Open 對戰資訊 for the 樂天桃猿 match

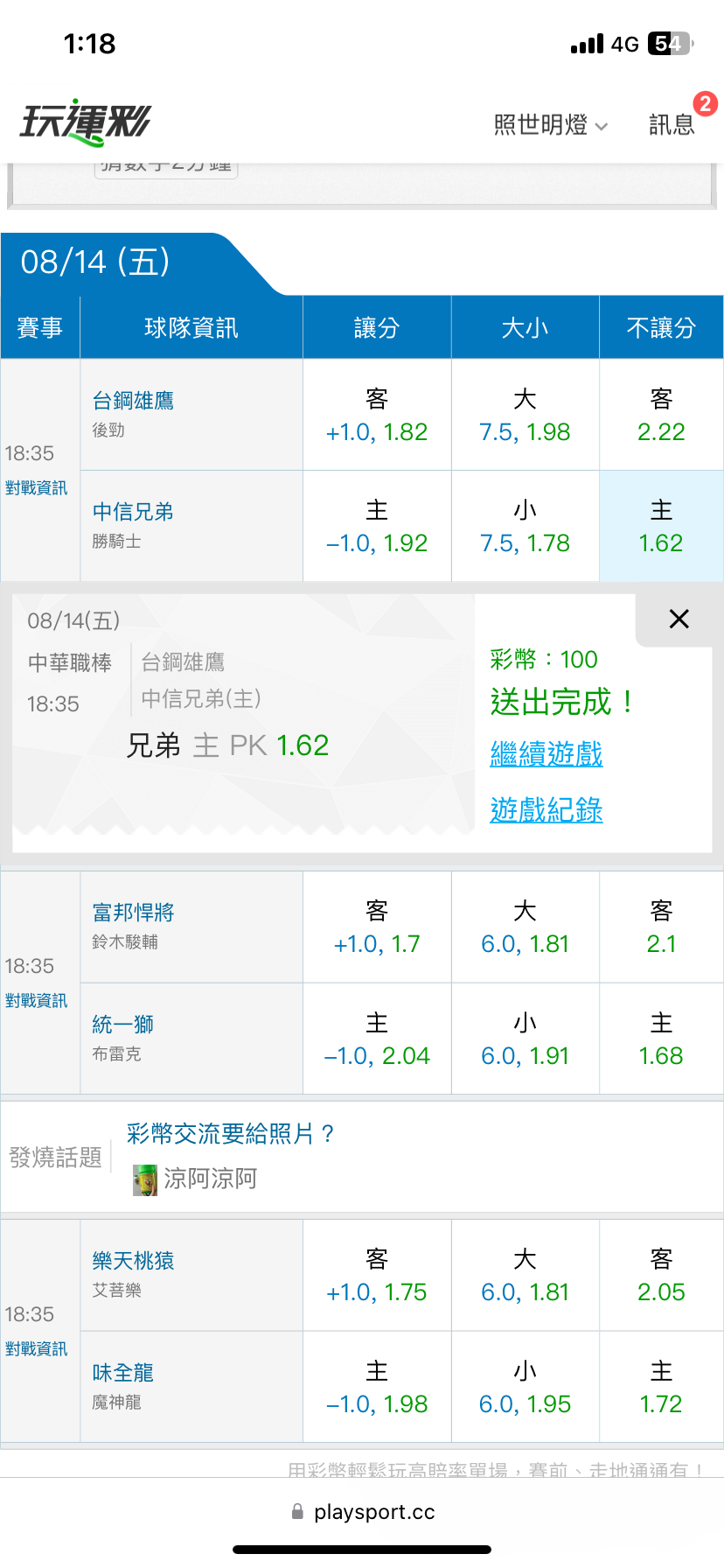(x=36, y=1349)
